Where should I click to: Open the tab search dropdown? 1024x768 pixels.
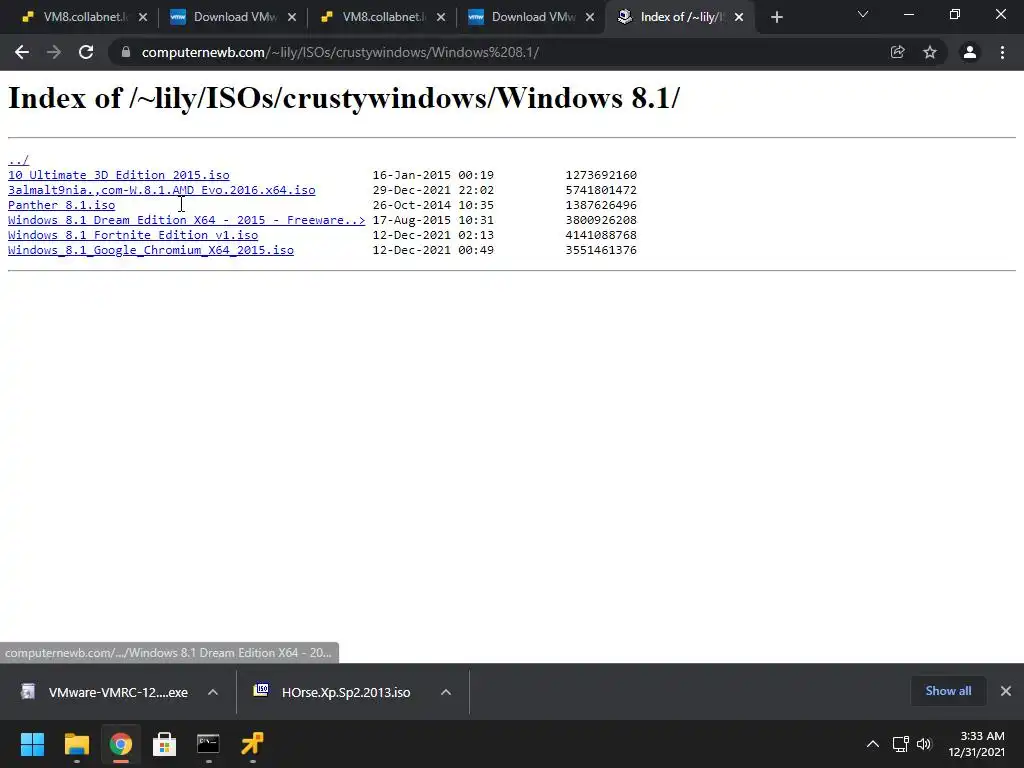863,14
